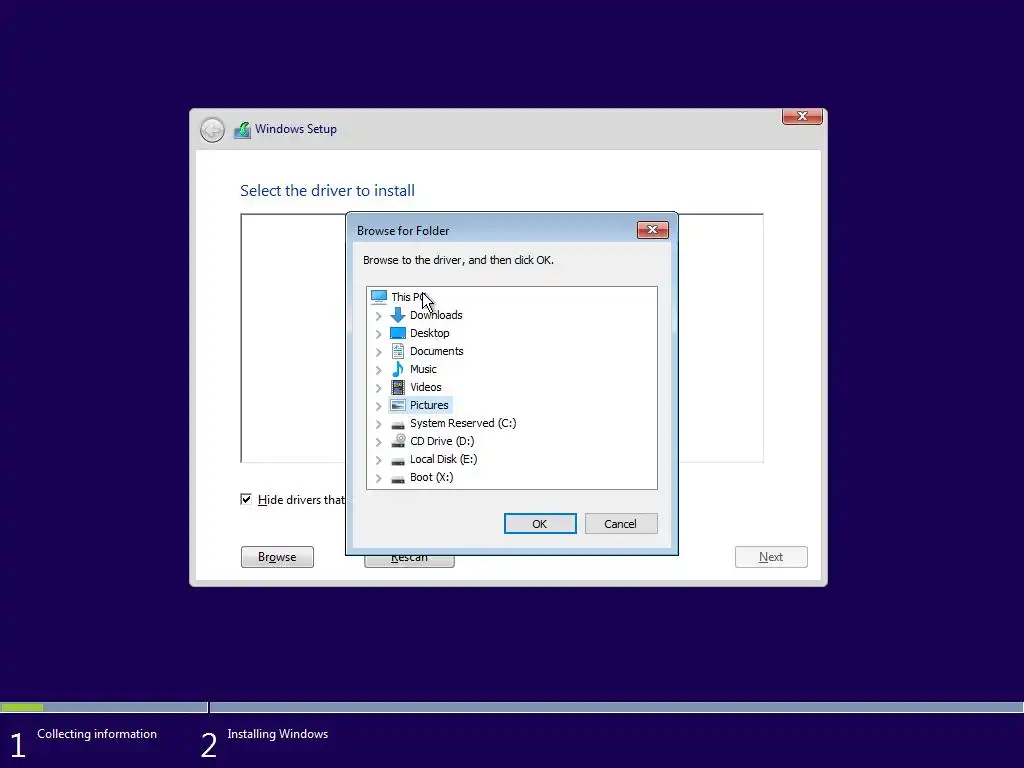Image resolution: width=1024 pixels, height=768 pixels.
Task: Select the Downloads label in the tree
Action: 436,315
